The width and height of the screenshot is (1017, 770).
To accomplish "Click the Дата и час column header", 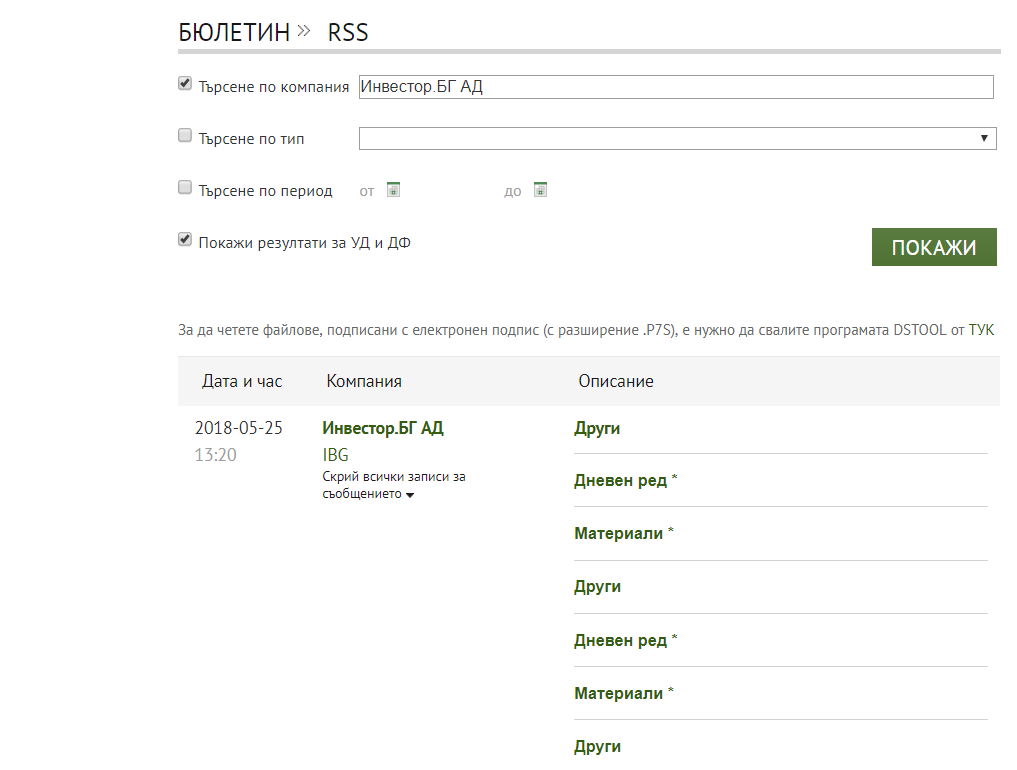I will [x=242, y=381].
